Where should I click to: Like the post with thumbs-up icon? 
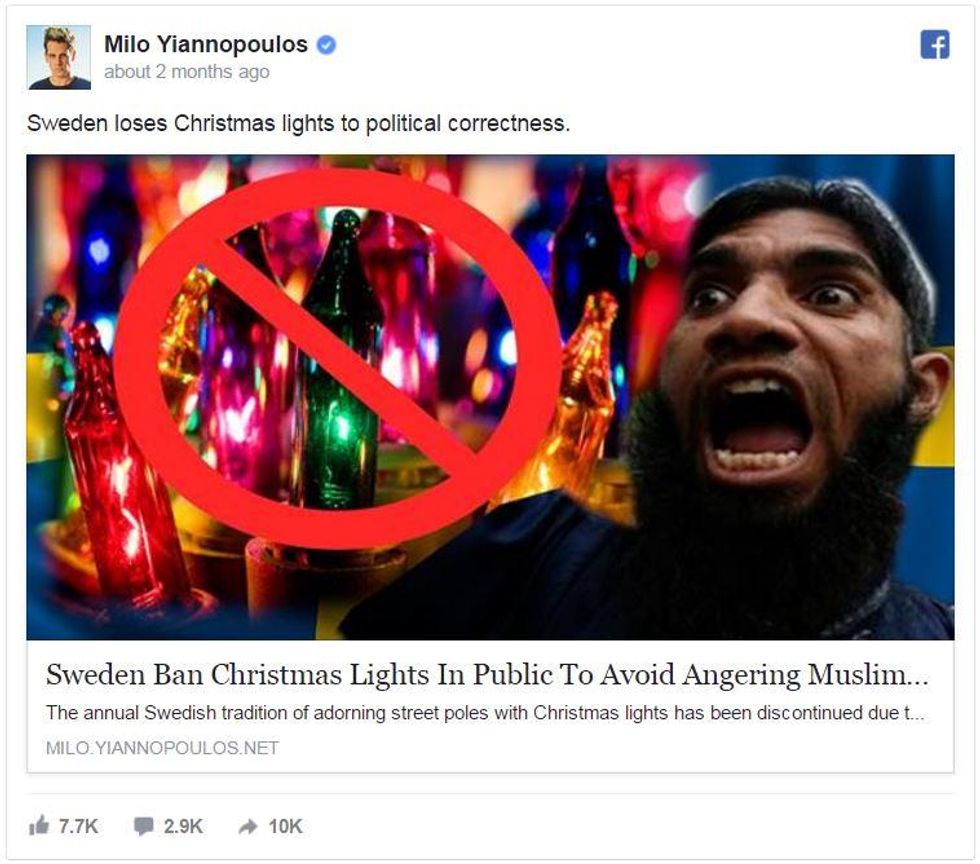coord(39,825)
